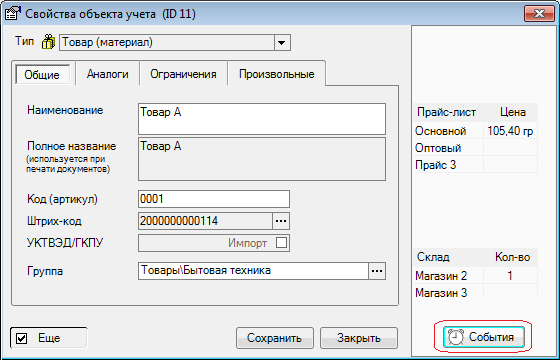
Task: Switch to the Аналоги tab
Action: [x=108, y=74]
